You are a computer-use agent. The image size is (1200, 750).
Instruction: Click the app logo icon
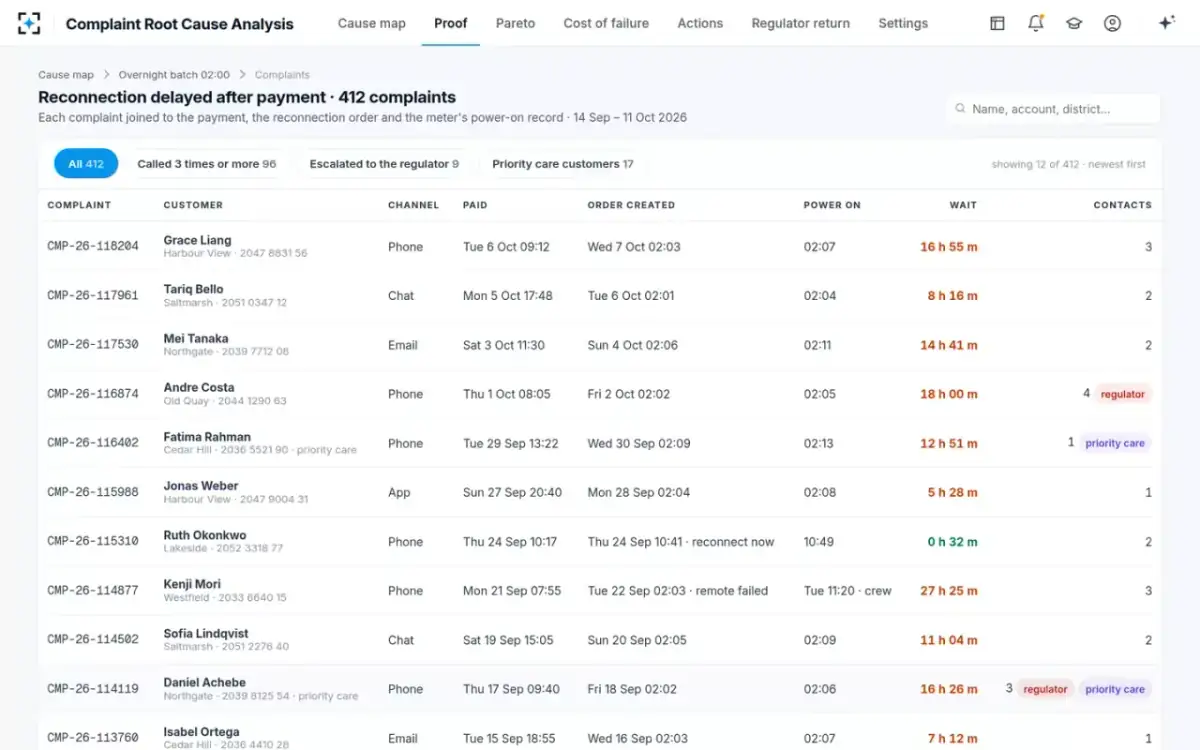click(29, 23)
